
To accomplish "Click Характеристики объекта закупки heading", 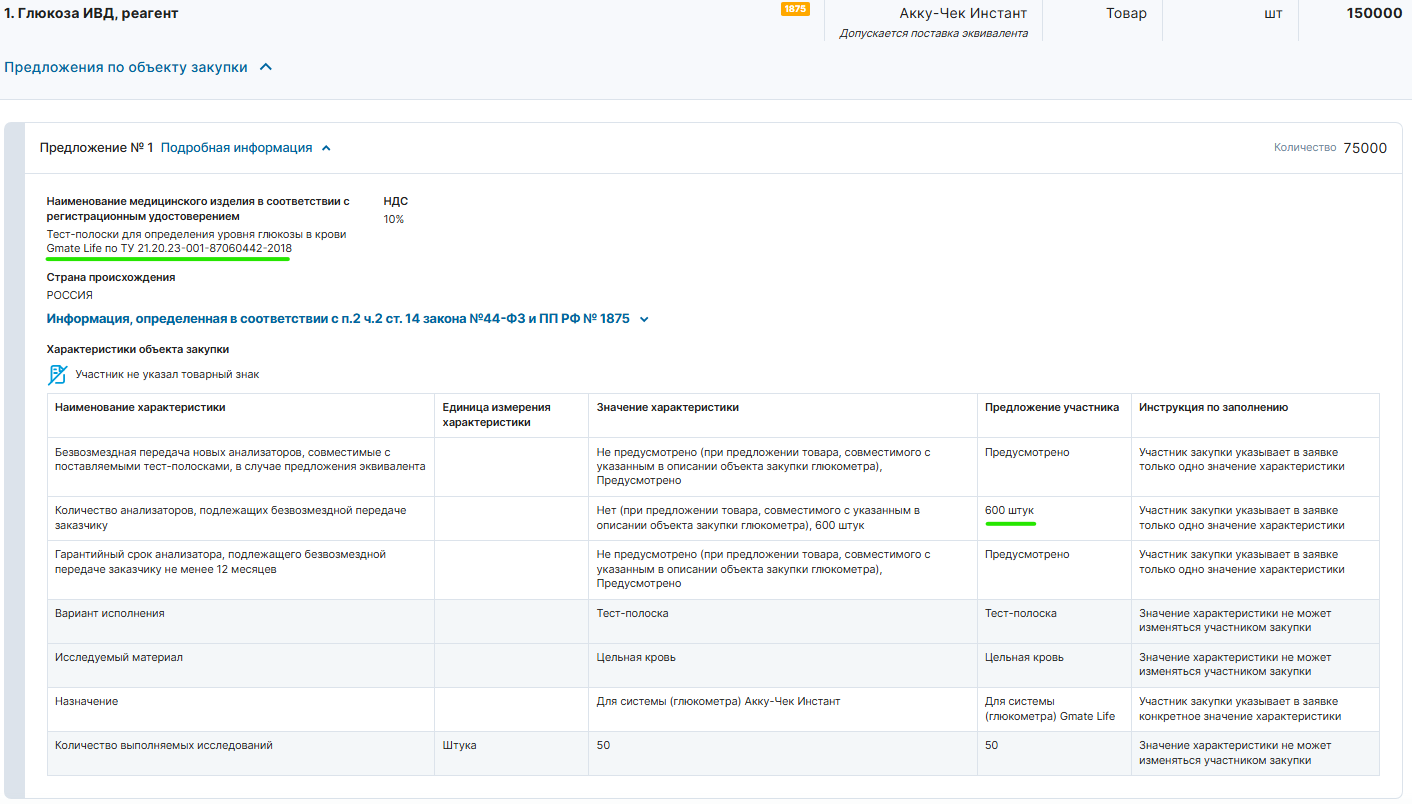I will [x=138, y=349].
